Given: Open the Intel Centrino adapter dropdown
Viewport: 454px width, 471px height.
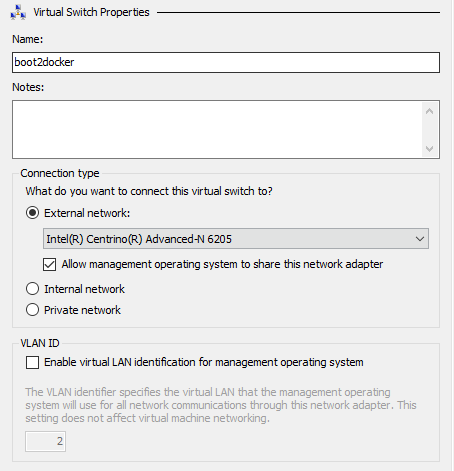Looking at the screenshot, I should click(x=236, y=239).
